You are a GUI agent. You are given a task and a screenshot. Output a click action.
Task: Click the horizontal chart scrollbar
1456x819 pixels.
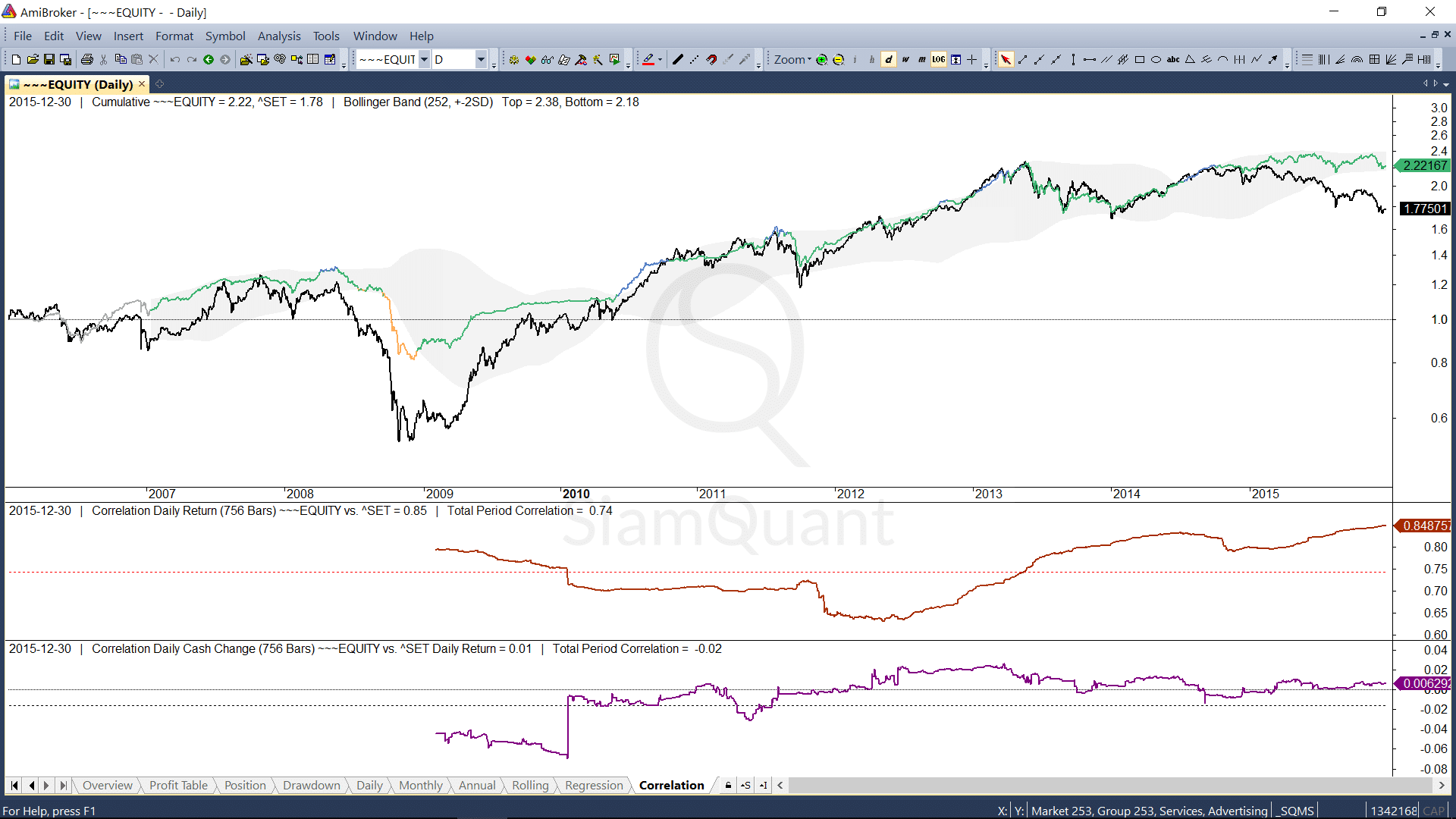1107,785
